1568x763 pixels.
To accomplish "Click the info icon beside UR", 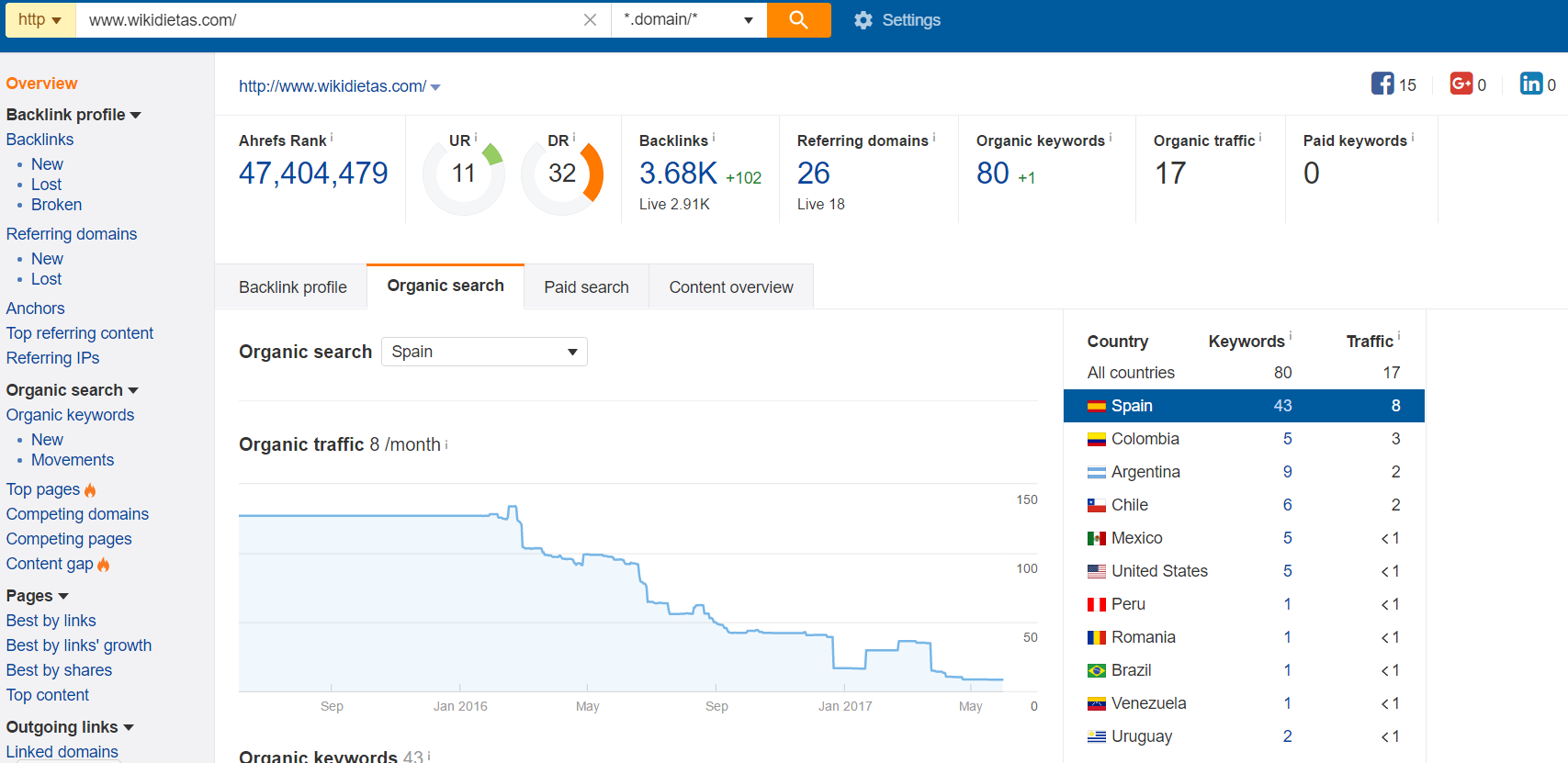I will coord(476,138).
